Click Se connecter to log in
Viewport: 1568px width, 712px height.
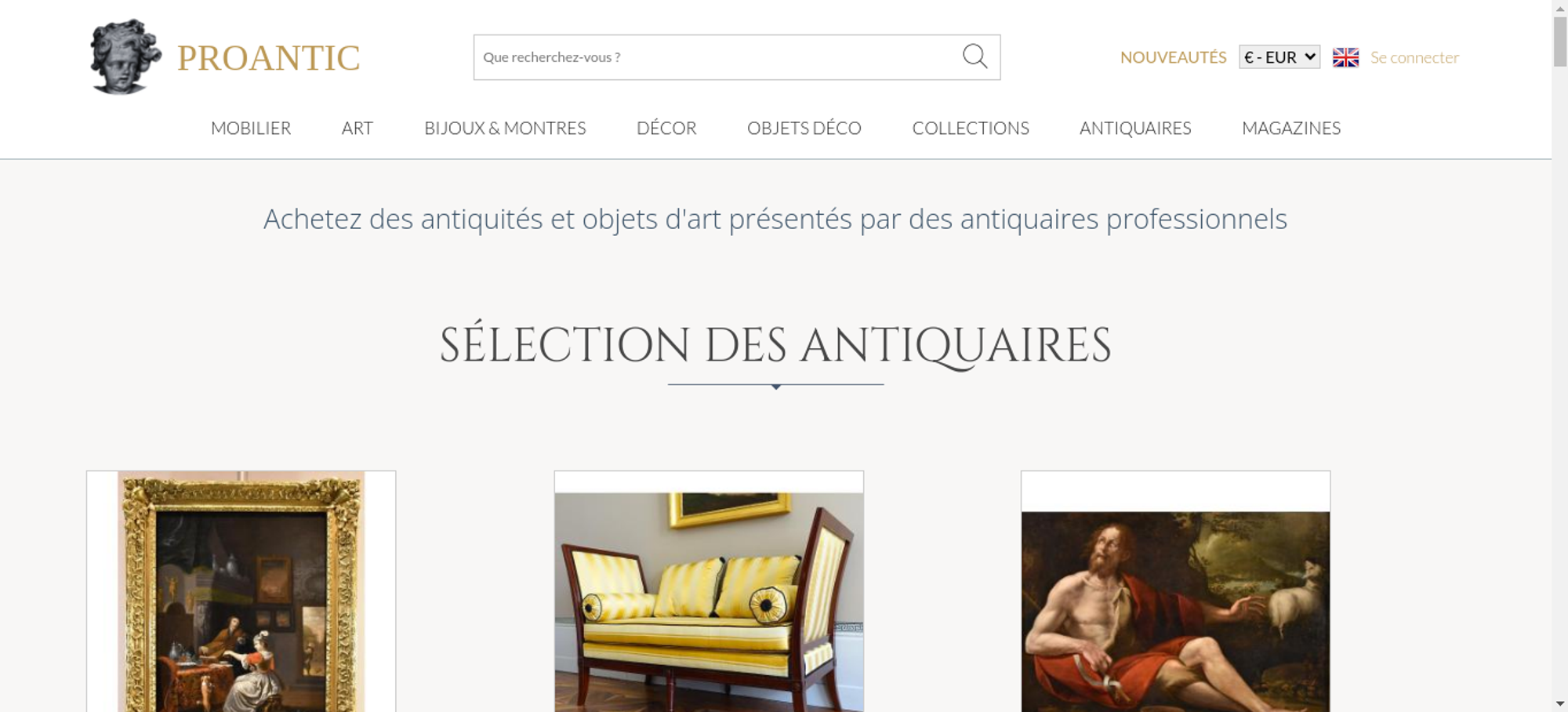pyautogui.click(x=1414, y=57)
